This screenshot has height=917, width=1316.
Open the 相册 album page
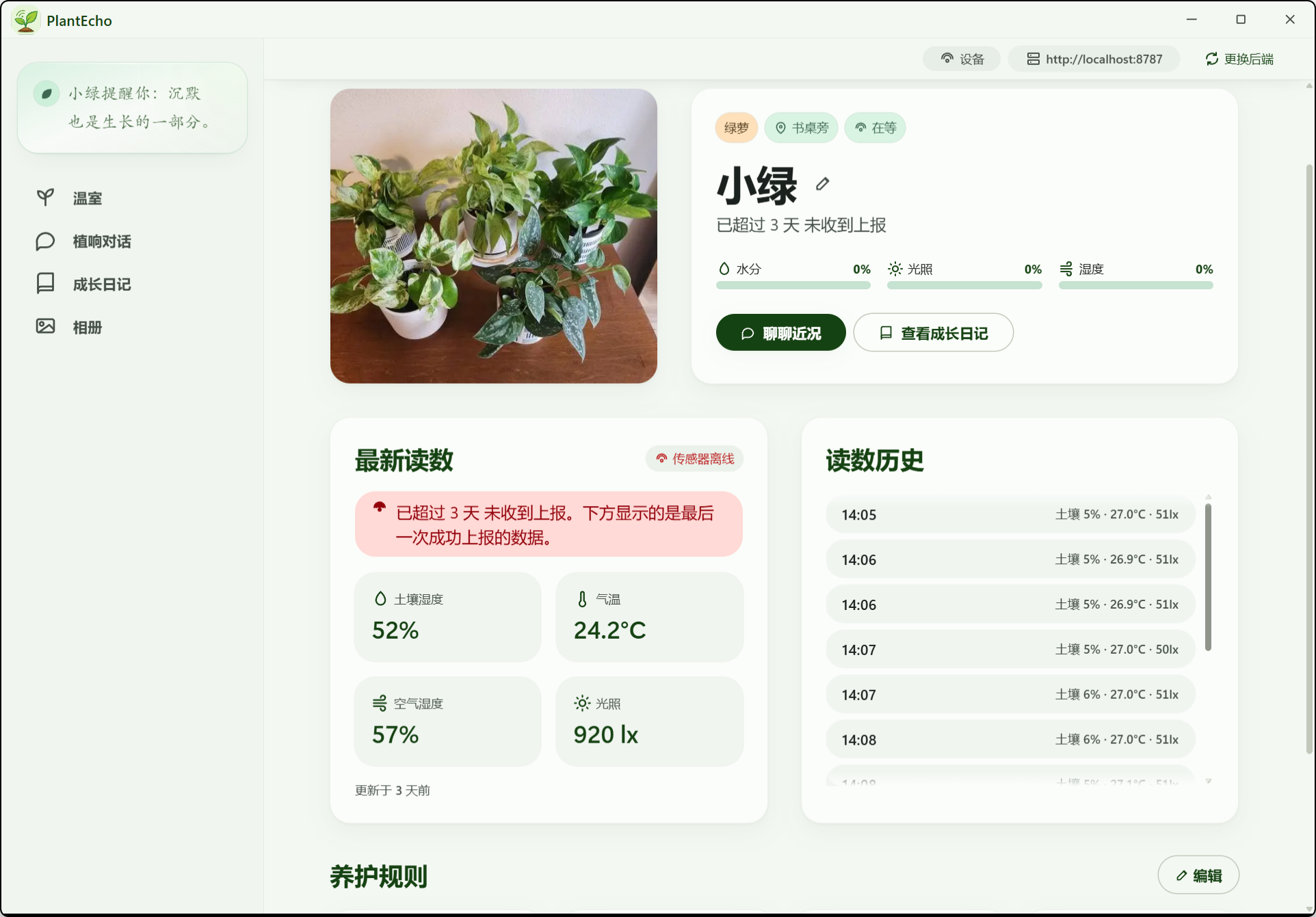point(88,328)
